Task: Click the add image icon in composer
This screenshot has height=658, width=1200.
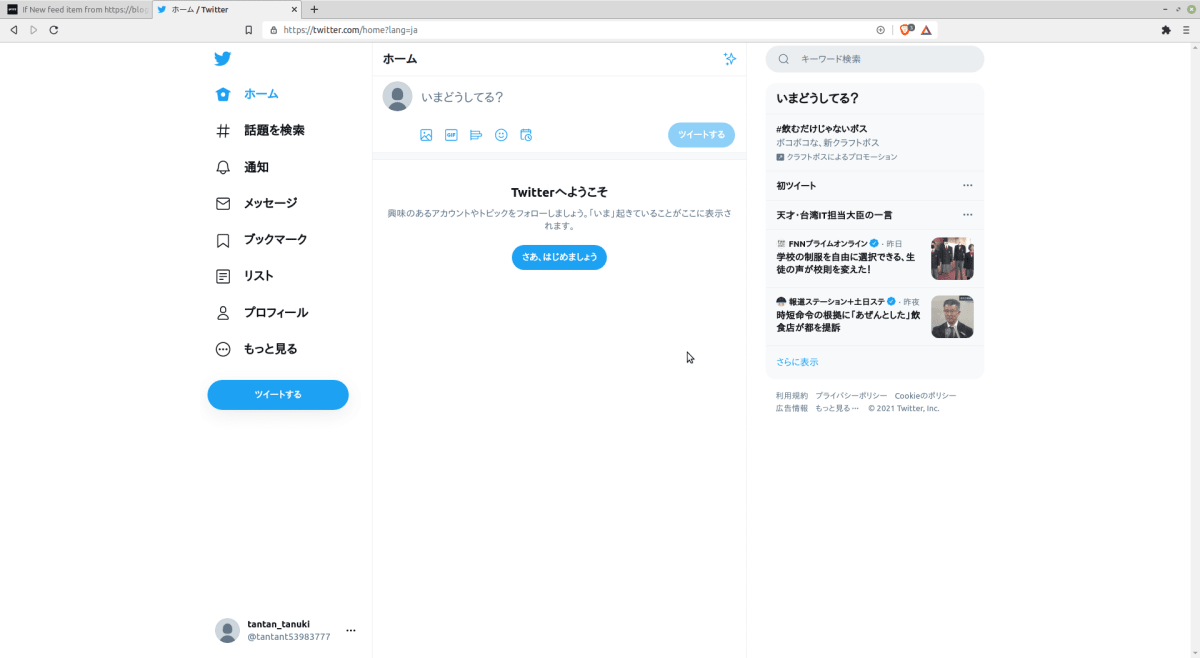Action: click(426, 135)
